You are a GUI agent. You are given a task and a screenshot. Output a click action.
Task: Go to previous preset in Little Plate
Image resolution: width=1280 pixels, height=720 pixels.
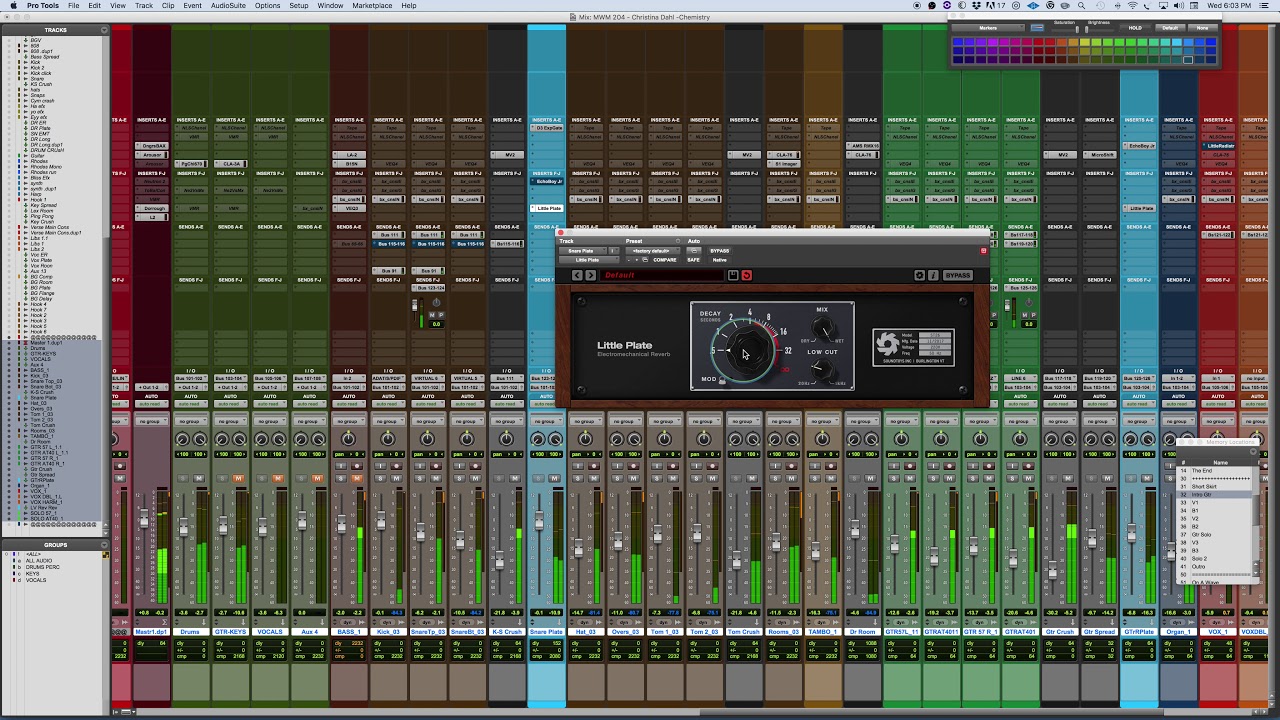pos(577,275)
